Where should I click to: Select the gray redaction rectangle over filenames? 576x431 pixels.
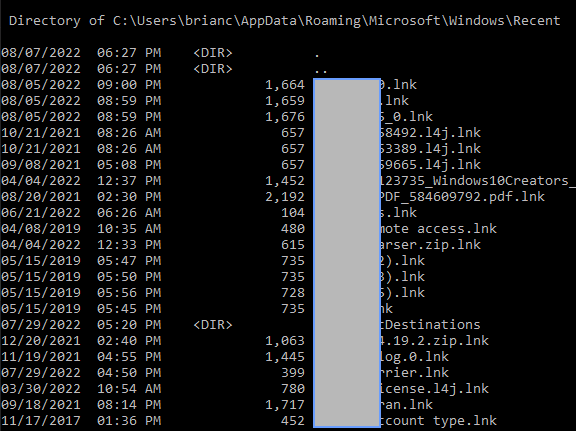point(347,253)
